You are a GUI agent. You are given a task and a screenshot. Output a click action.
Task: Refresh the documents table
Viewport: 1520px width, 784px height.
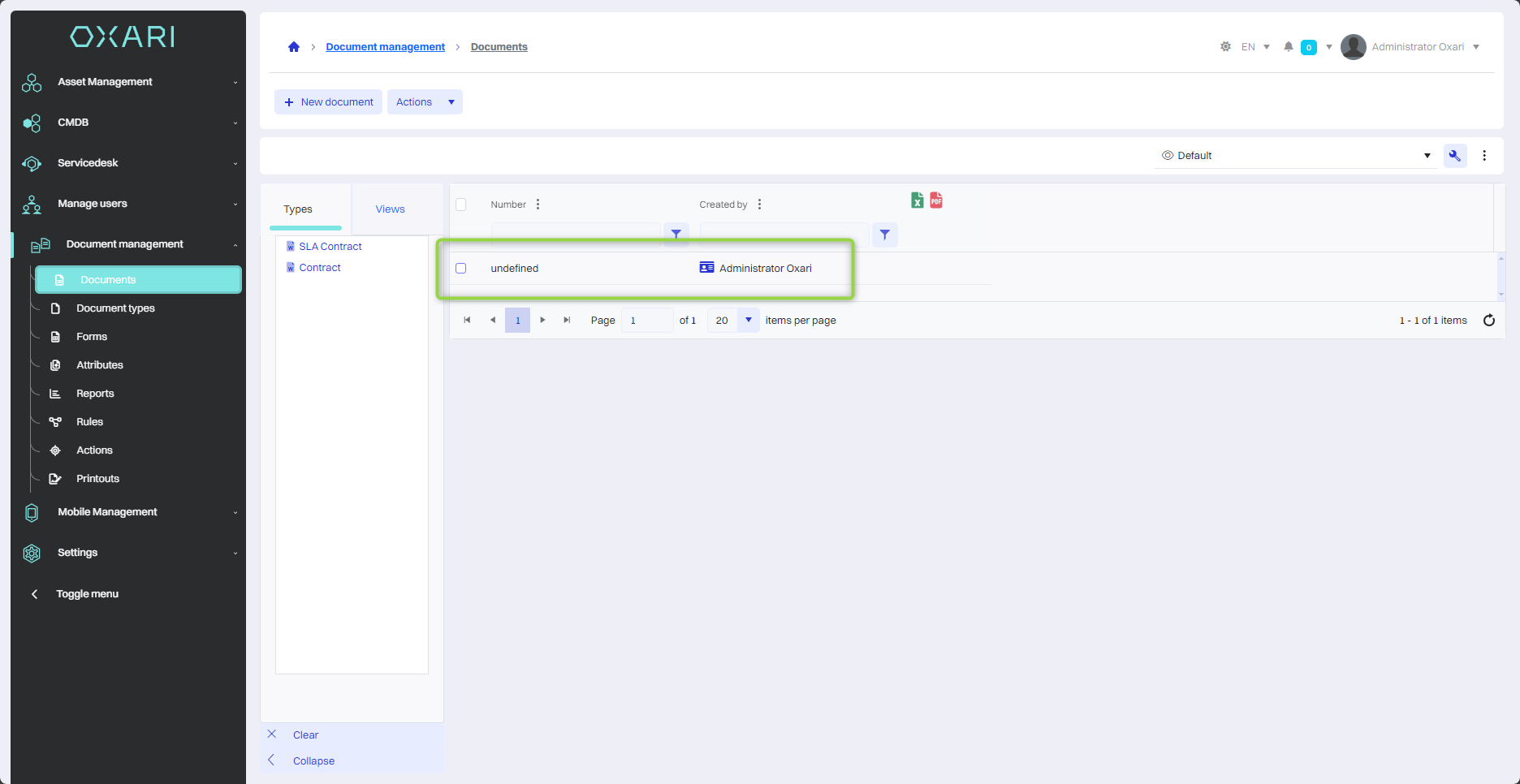coord(1488,321)
